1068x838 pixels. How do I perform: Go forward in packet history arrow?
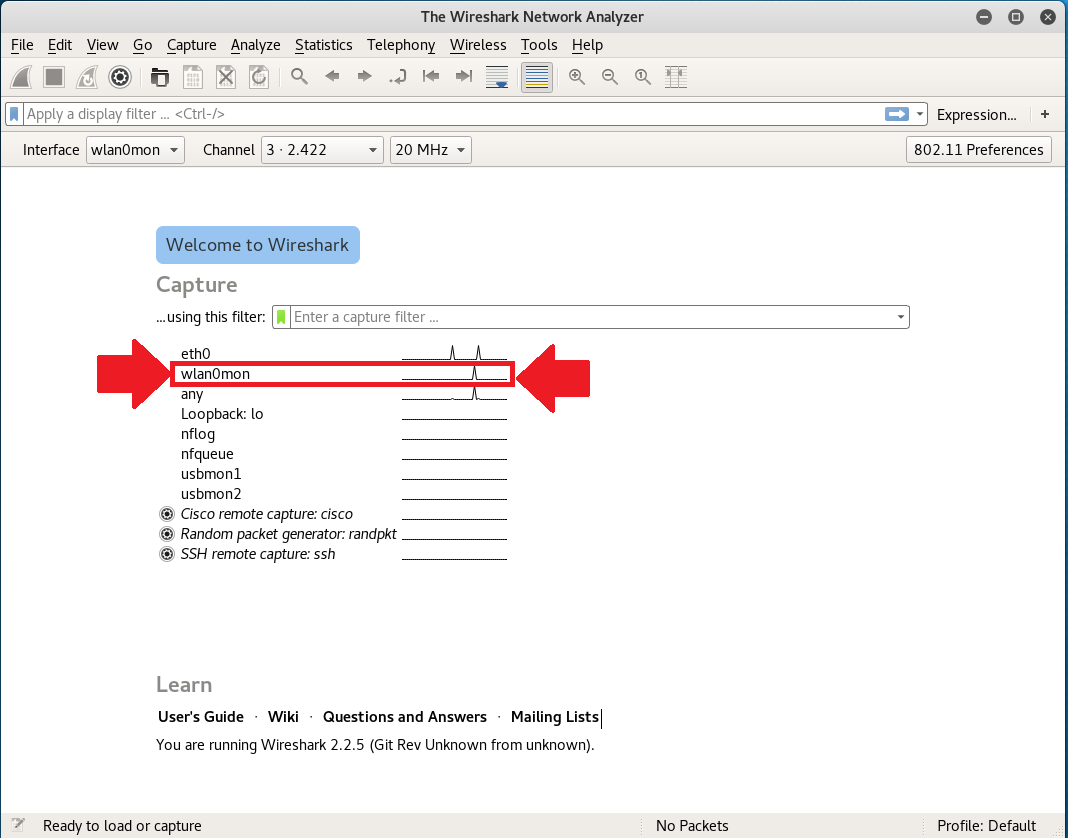tap(364, 76)
